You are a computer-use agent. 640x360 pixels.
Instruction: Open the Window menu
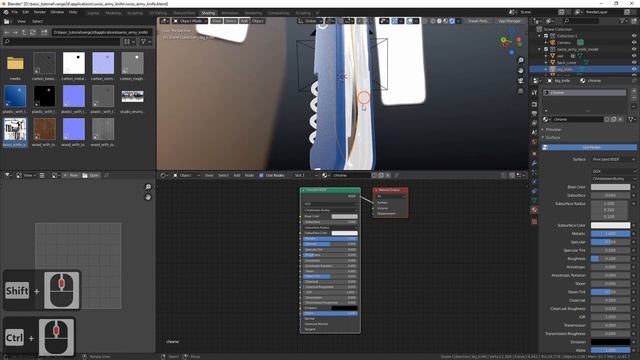tap(57, 12)
